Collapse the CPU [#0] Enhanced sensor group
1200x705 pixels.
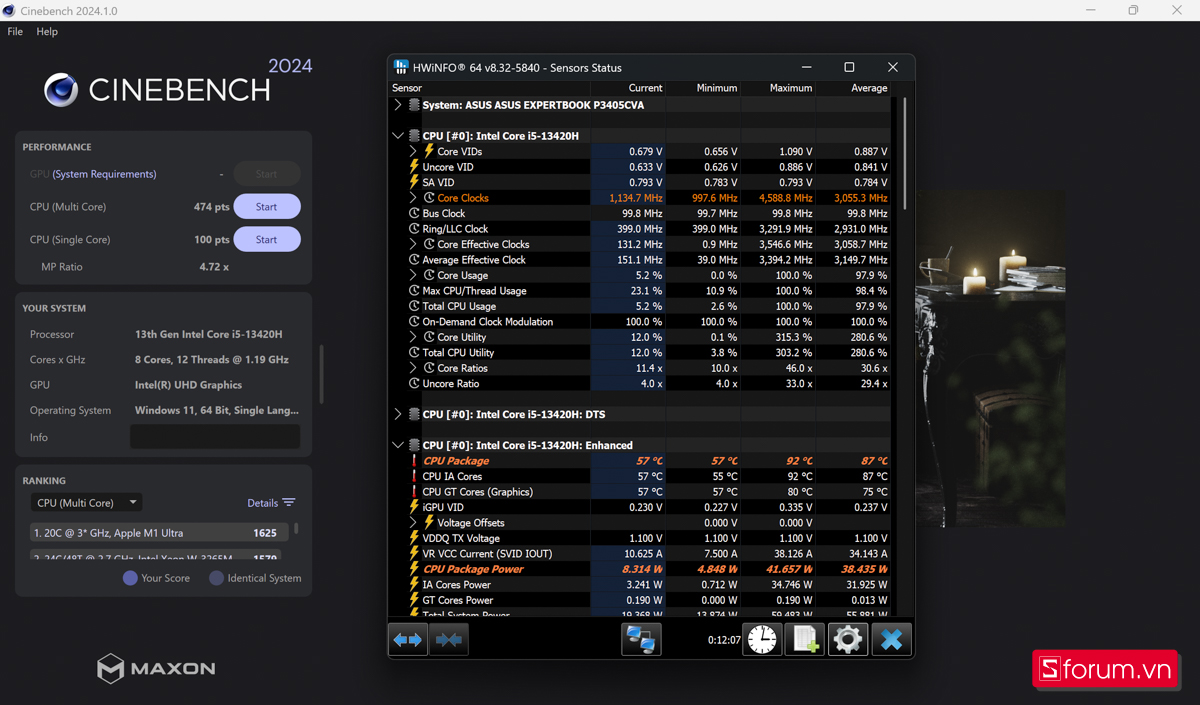(x=397, y=444)
